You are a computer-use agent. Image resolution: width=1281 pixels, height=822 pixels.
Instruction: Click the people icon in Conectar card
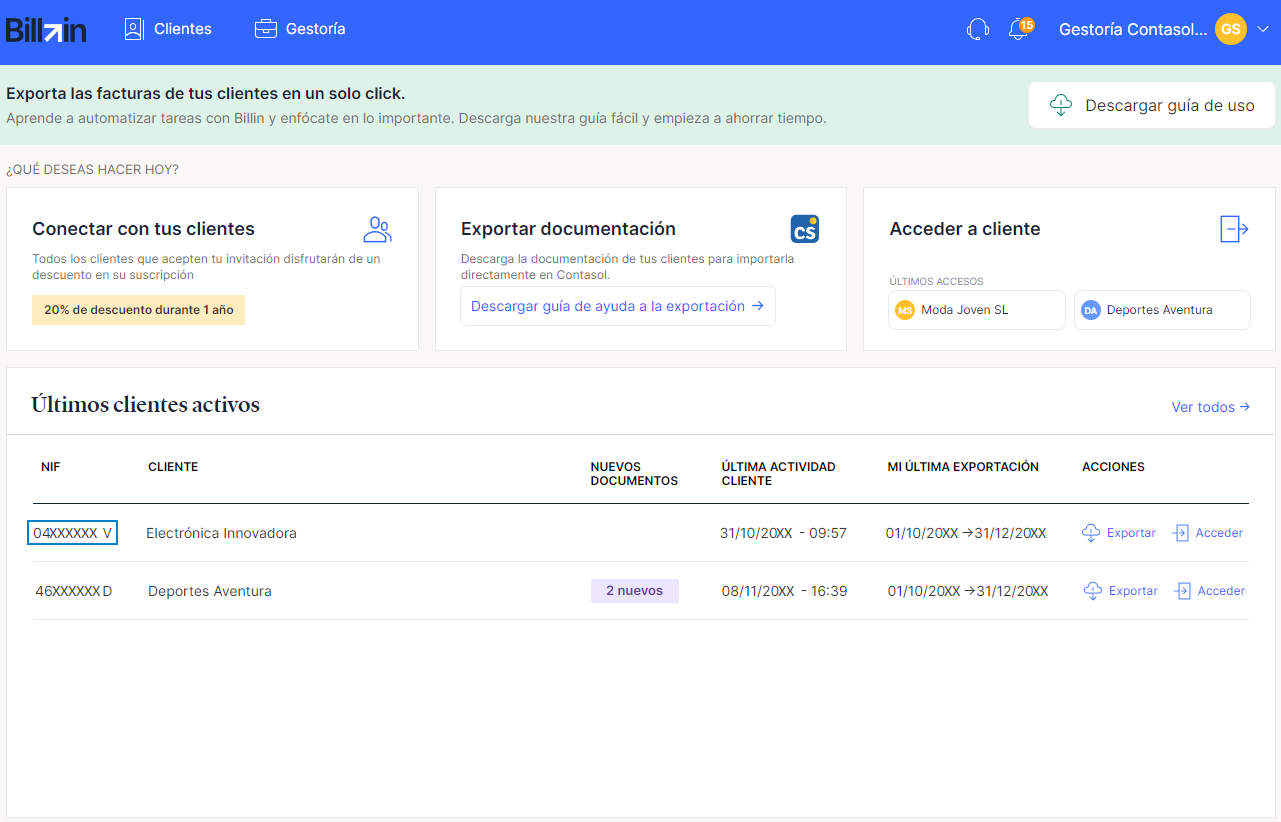click(377, 230)
